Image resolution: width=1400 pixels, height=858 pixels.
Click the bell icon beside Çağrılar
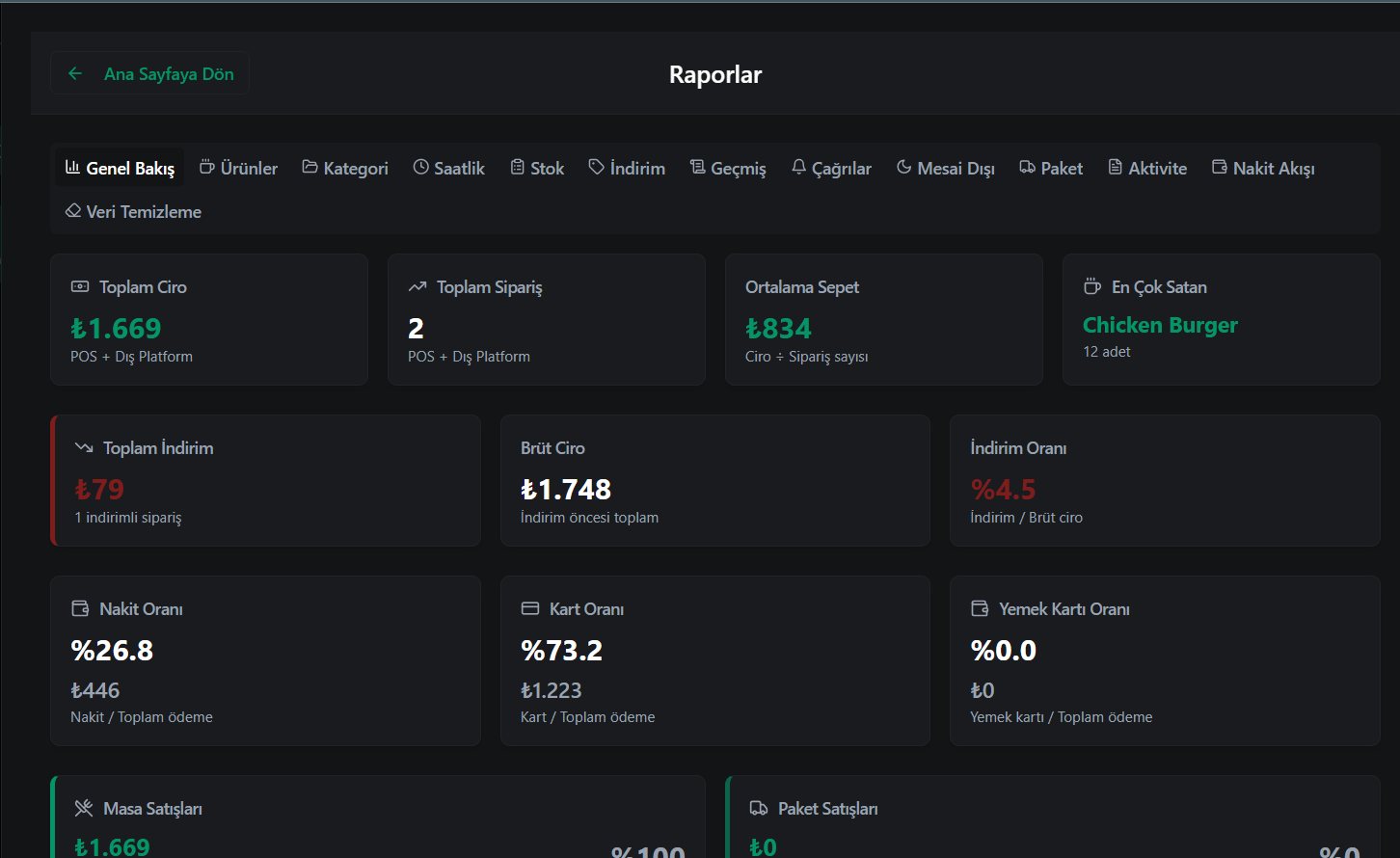click(x=798, y=167)
